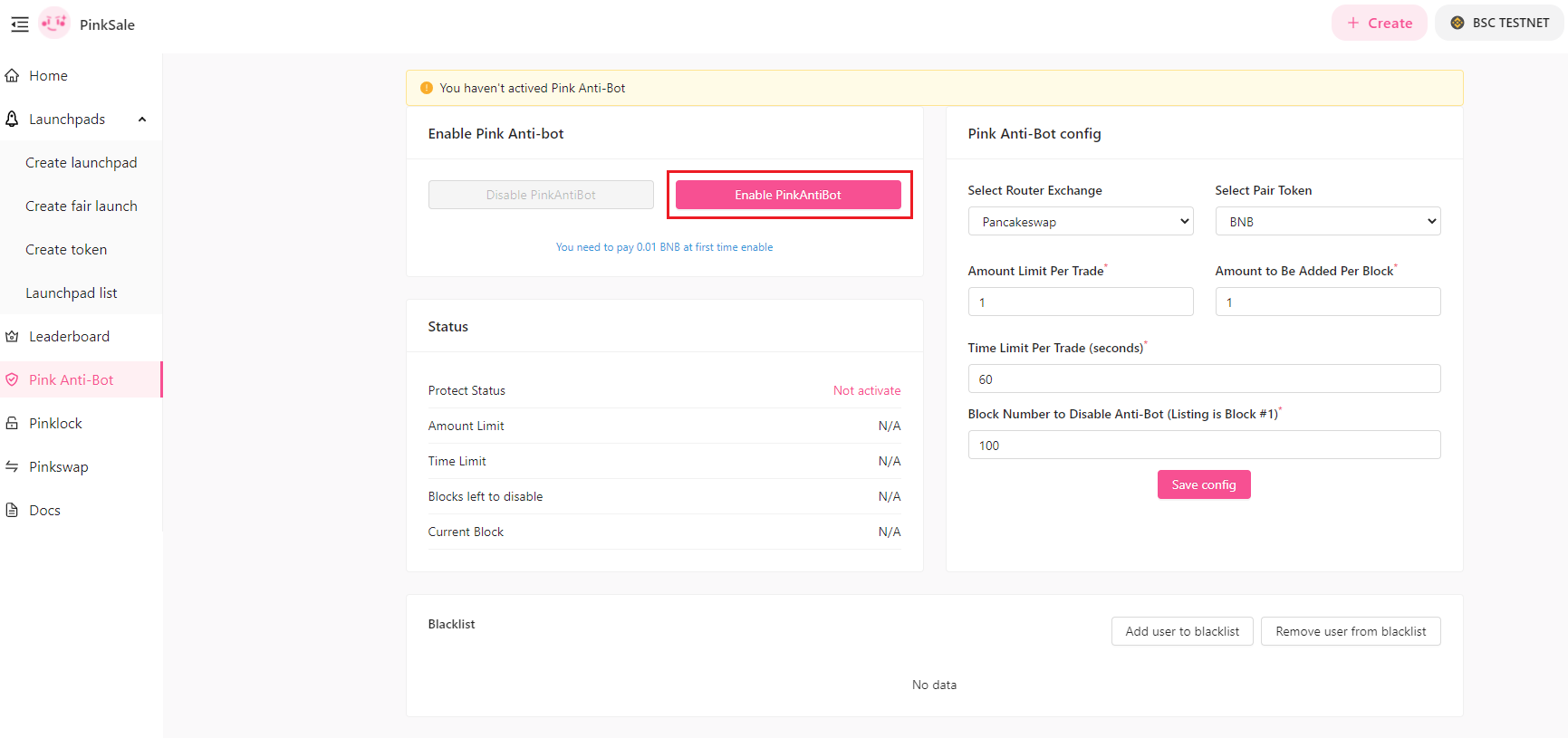The width and height of the screenshot is (1568, 738).
Task: Click the 'Current Block' row label
Action: [x=466, y=532]
